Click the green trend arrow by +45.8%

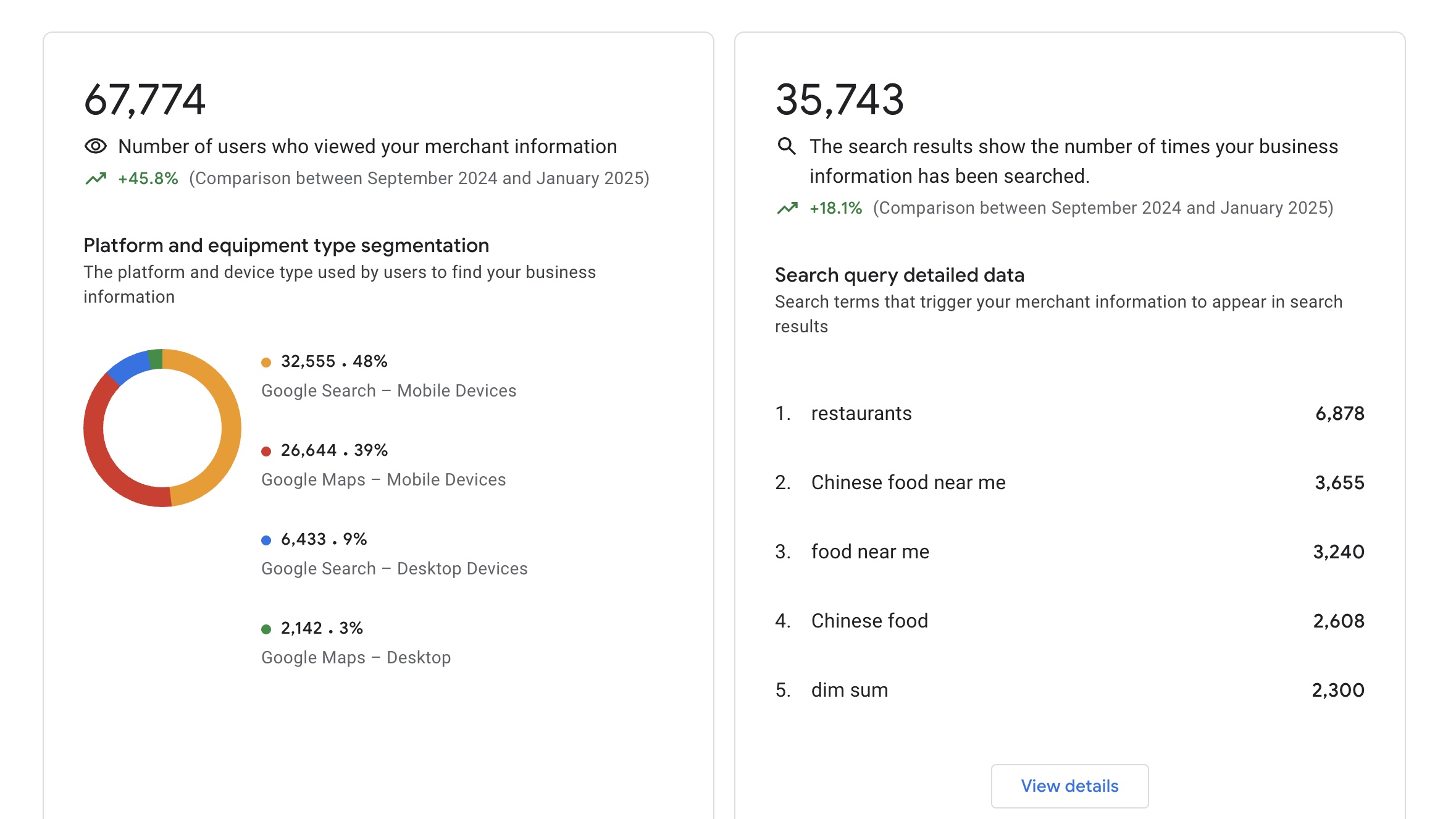[96, 178]
